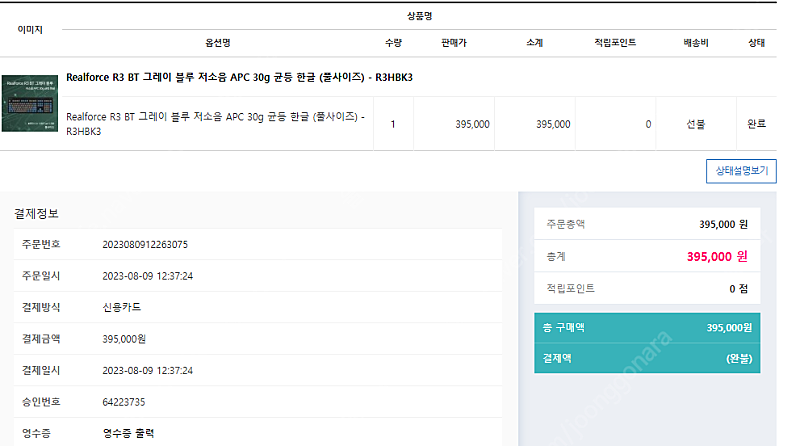
Task: Click the 소계 column header
Action: [x=534, y=43]
